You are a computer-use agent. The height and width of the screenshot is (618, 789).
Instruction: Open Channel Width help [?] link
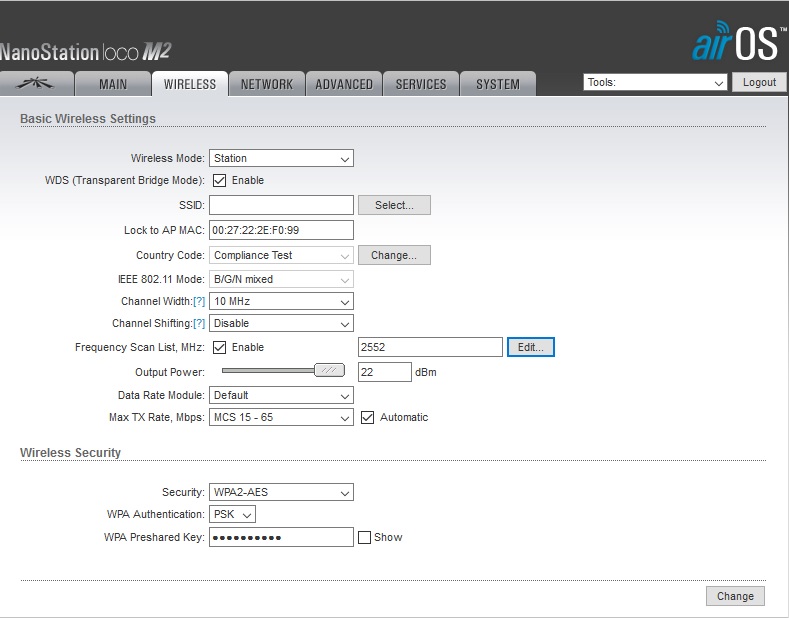click(x=198, y=301)
